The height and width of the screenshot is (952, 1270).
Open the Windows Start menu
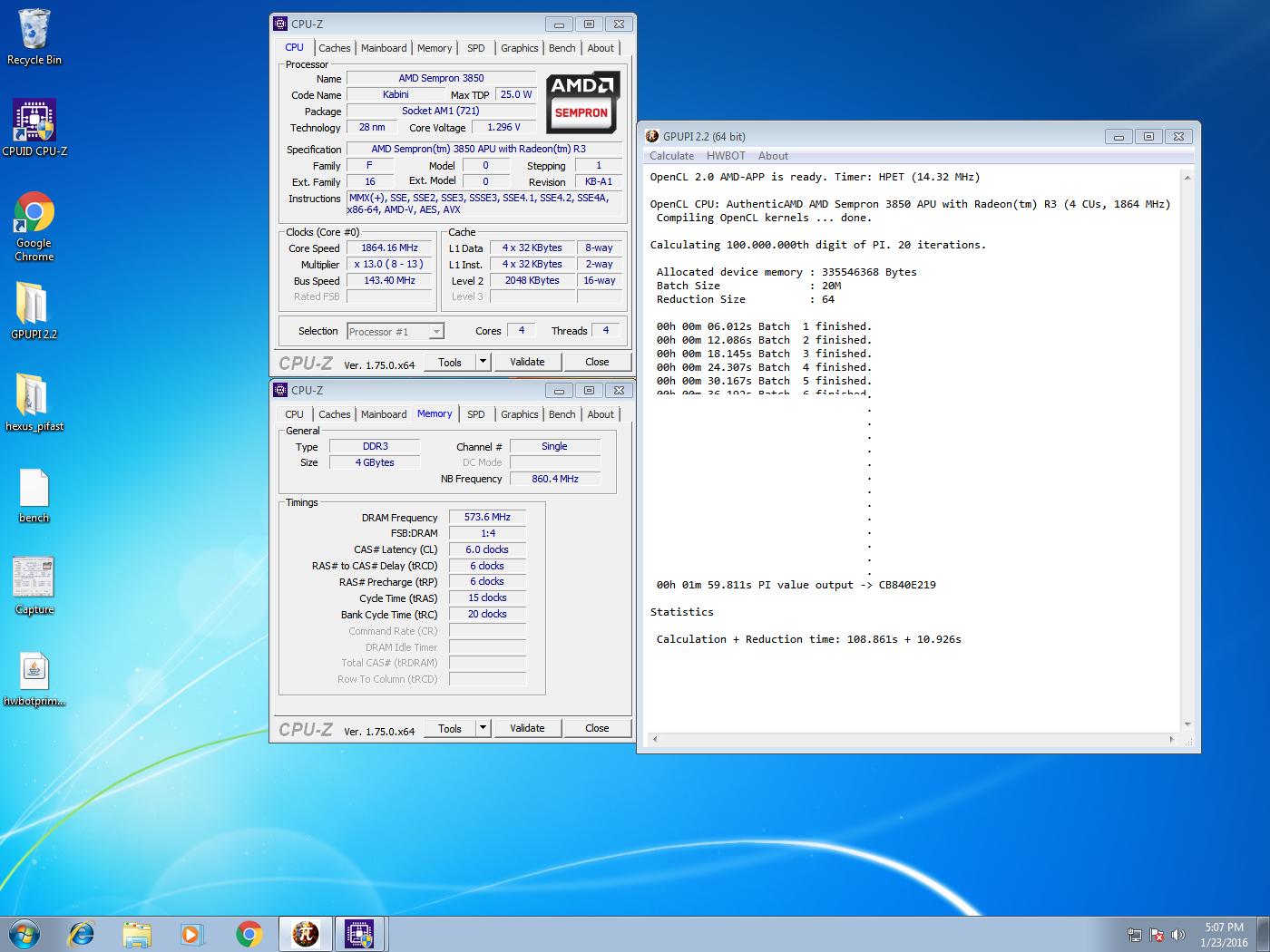[x=24, y=934]
